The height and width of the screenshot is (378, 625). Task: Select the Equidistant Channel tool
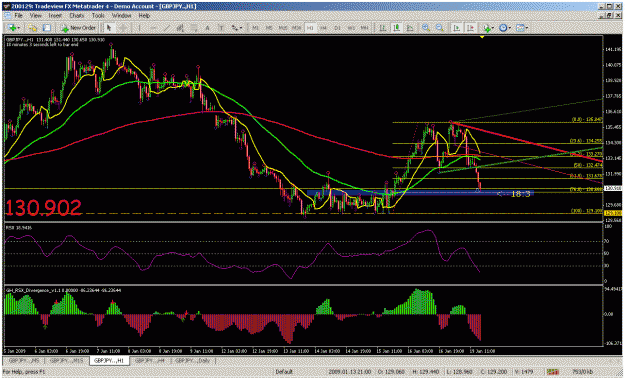180,28
